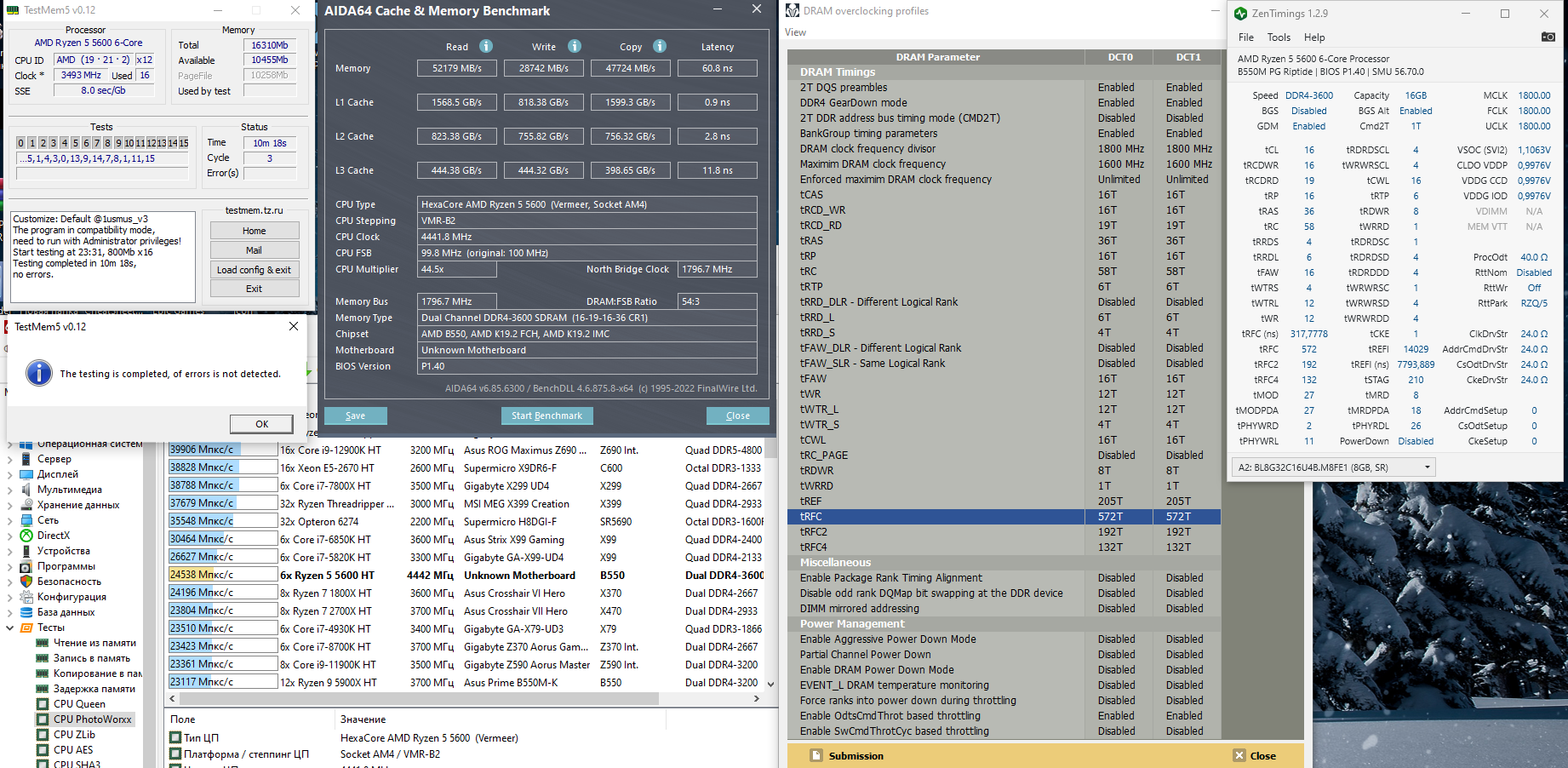The height and width of the screenshot is (768, 1568).
Task: Click the info icon next to Read
Action: 486,46
